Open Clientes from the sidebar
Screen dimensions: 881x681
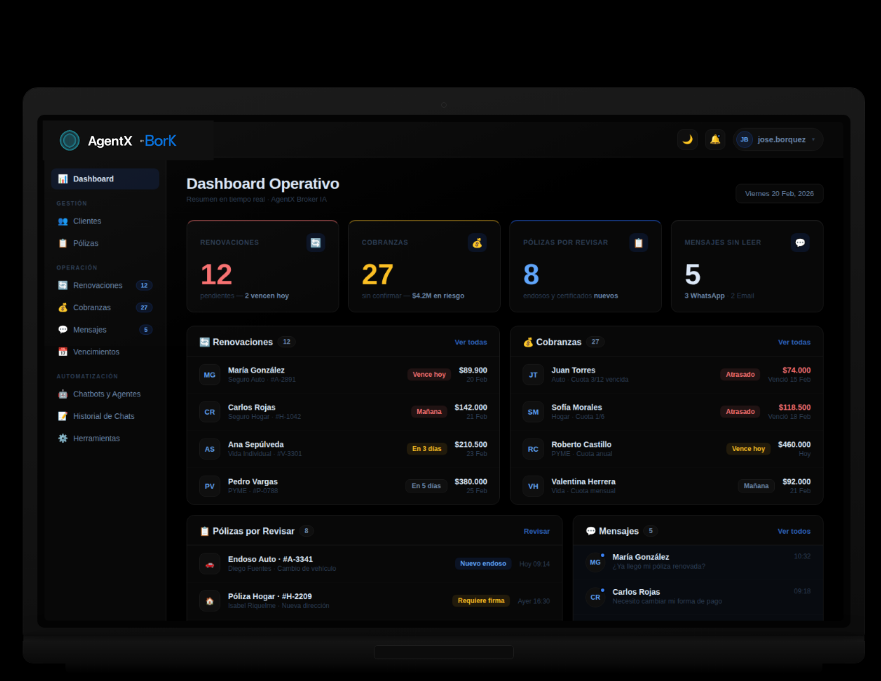click(87, 221)
